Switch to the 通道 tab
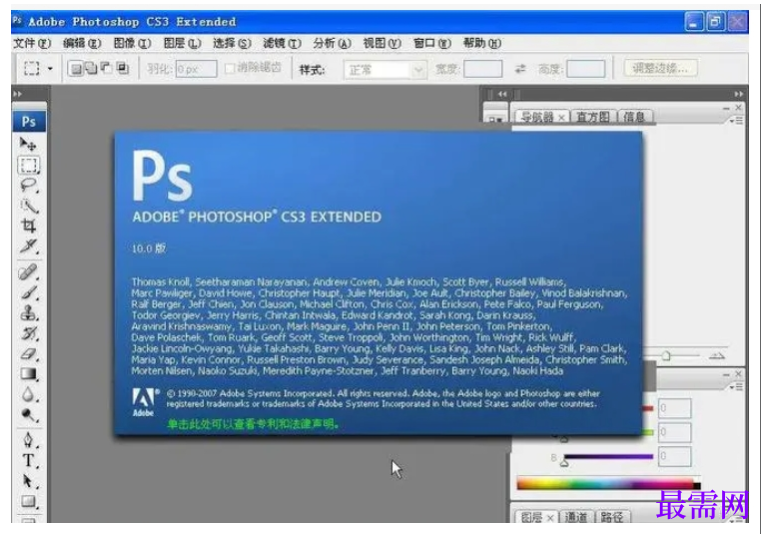Viewport: 768px width, 536px height. [x=576, y=517]
